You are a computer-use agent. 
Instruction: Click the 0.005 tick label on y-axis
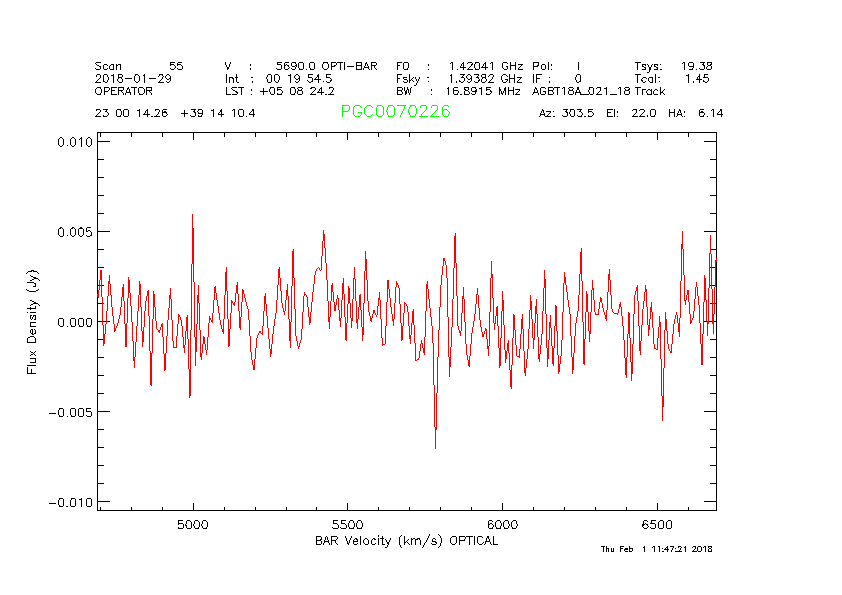[73, 232]
